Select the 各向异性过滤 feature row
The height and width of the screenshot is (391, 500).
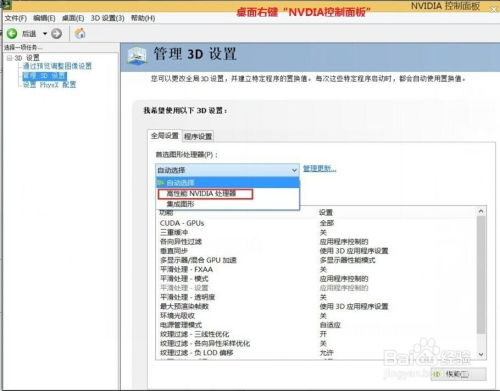click(x=317, y=242)
